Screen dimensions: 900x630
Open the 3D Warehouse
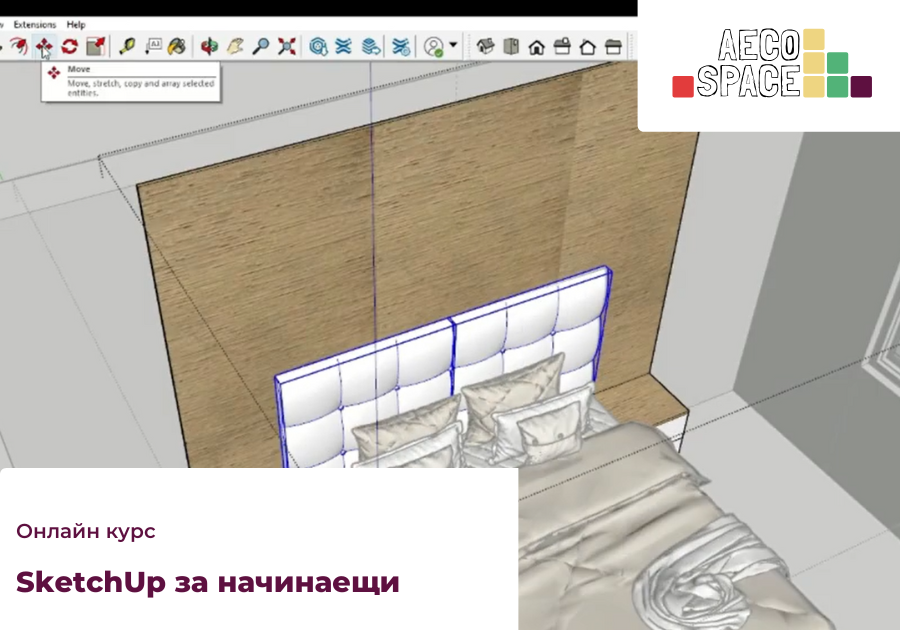[x=319, y=45]
